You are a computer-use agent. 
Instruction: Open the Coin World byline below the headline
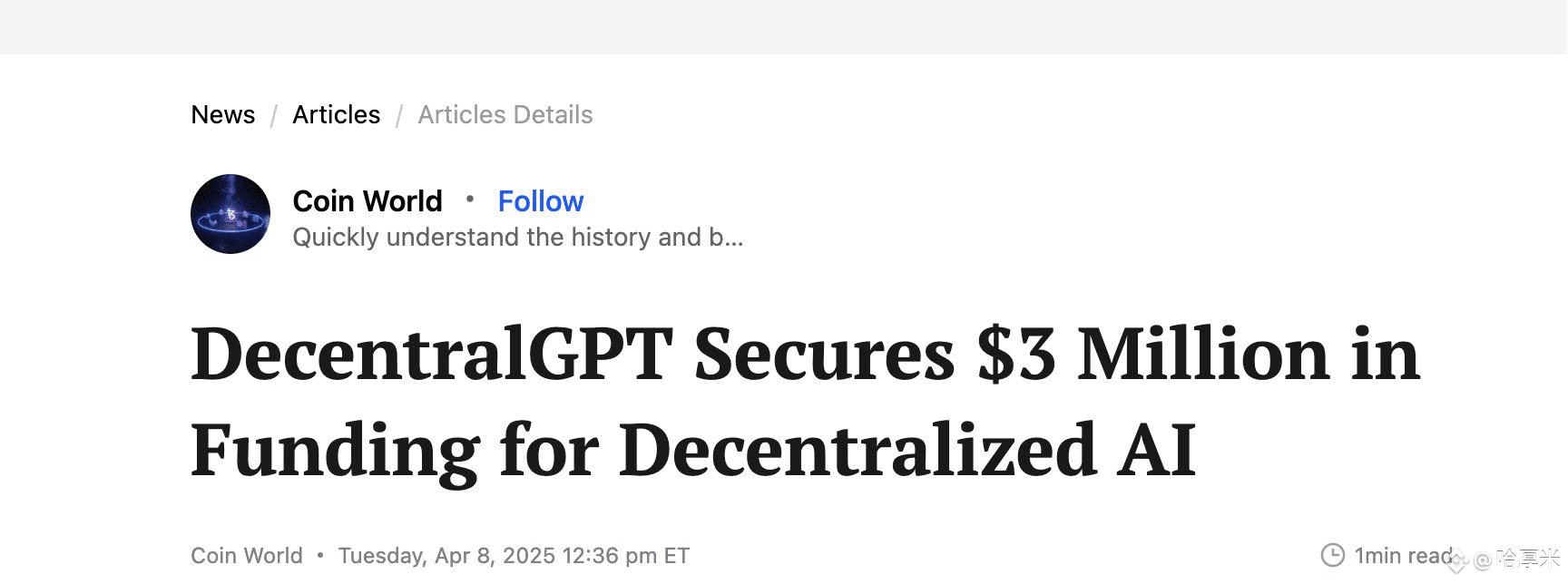point(247,556)
